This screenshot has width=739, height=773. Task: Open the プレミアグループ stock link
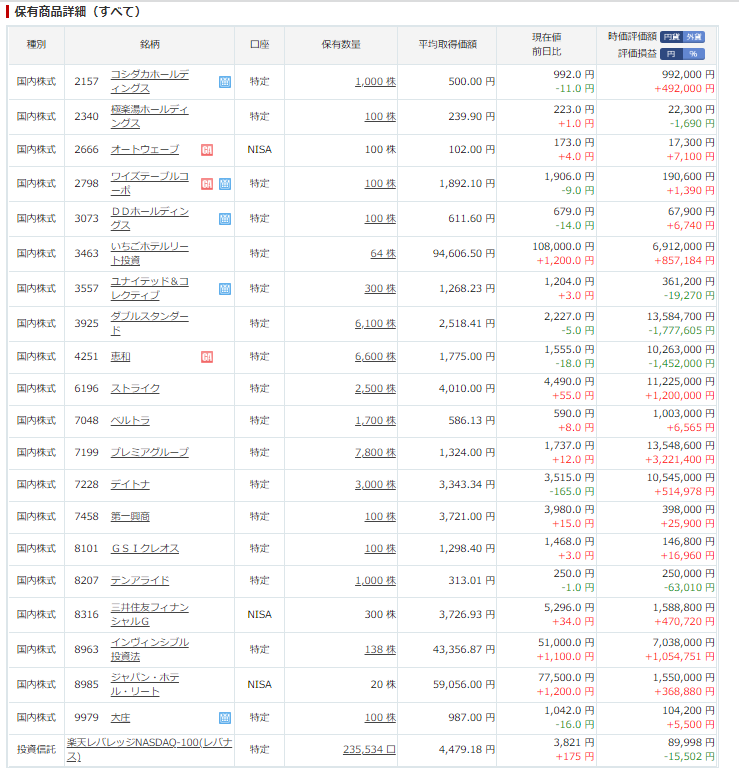tap(149, 453)
